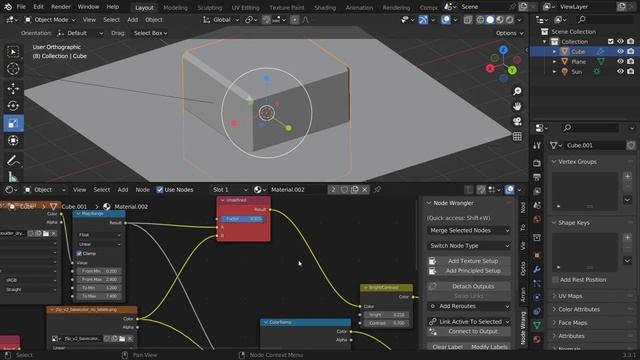
Task: Open the Object Data green triangle tab
Action: [537, 325]
